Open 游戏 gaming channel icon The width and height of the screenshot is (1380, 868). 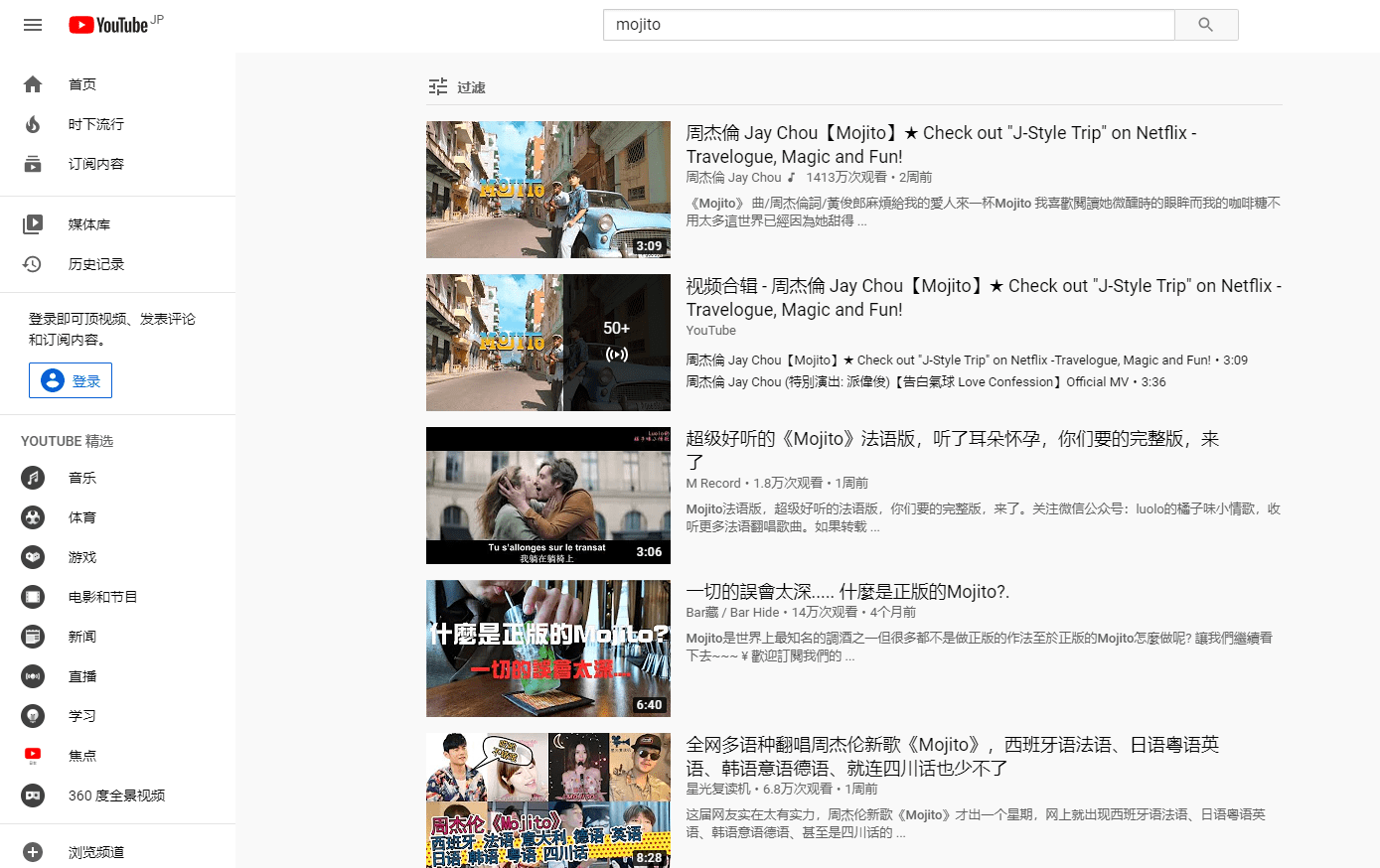point(33,557)
